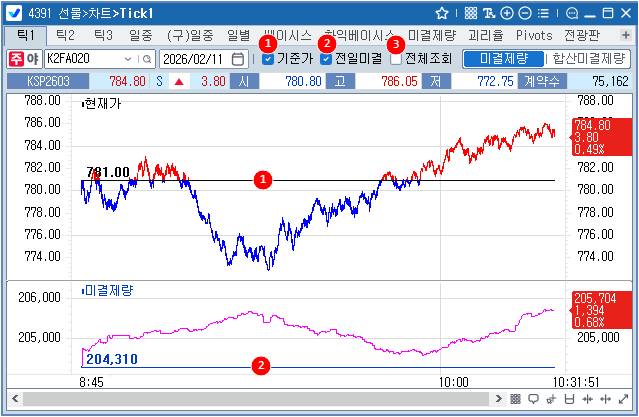Click the calendar icon beside the date field

tap(237, 58)
